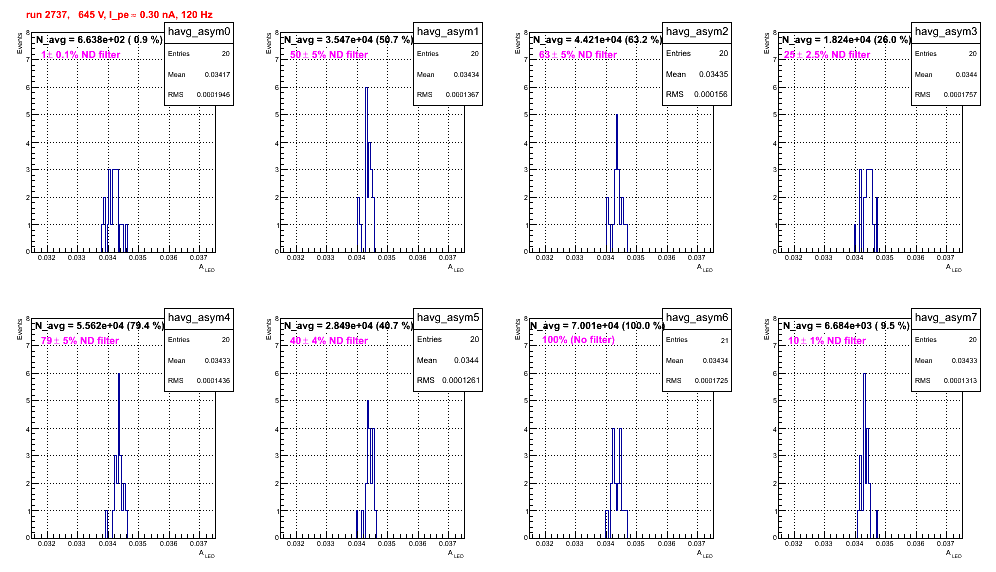The width and height of the screenshot is (996, 572).
Task: Click the havg_asym0 stats box title
Action: [199, 32]
